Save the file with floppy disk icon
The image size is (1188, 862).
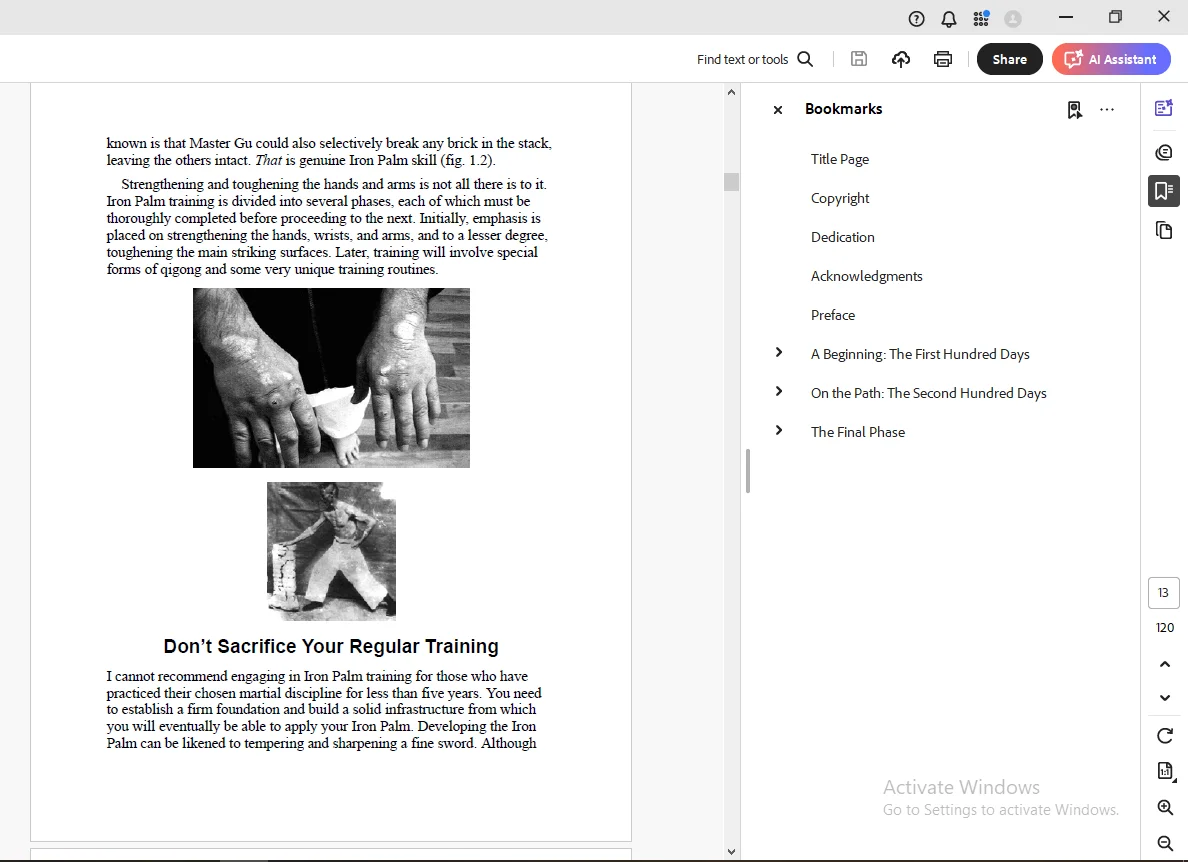pyautogui.click(x=858, y=59)
